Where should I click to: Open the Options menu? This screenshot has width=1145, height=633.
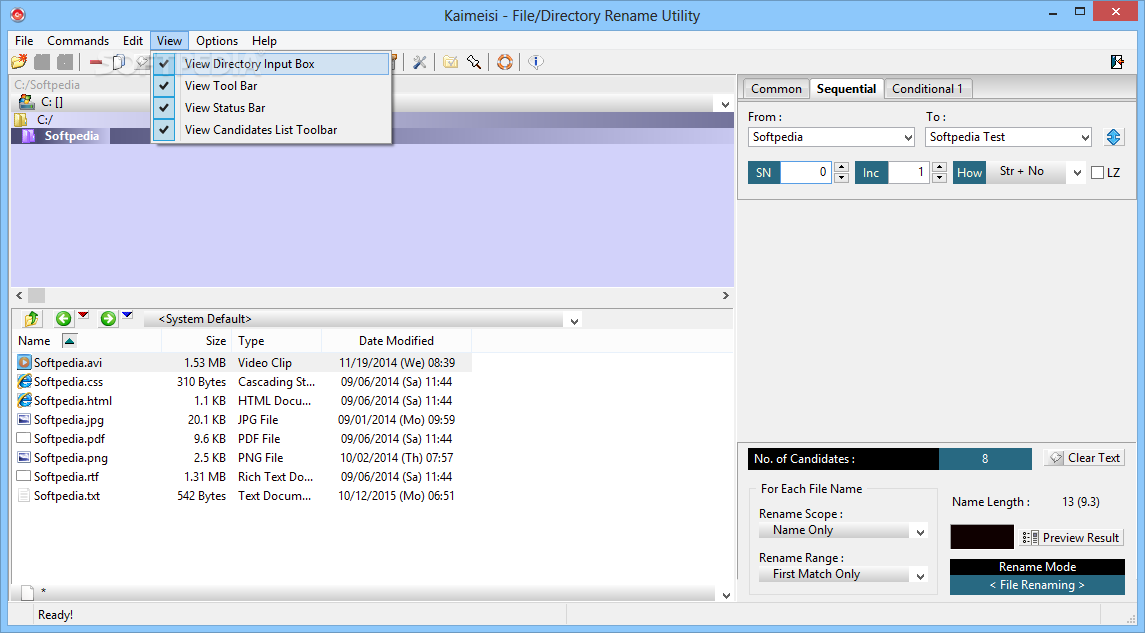[217, 41]
